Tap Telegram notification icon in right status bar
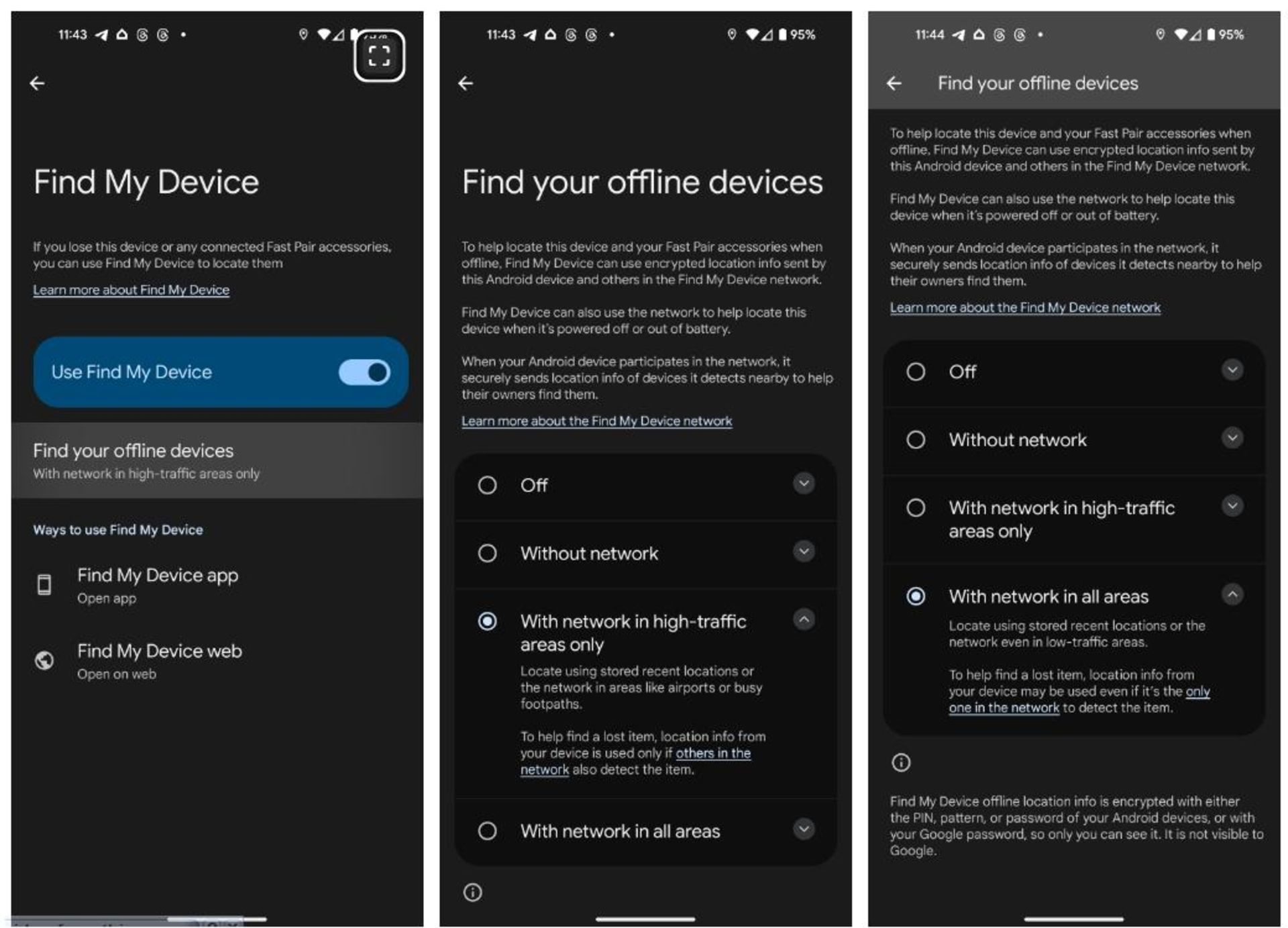Image resolution: width=1288 pixels, height=928 pixels. pyautogui.click(x=959, y=35)
